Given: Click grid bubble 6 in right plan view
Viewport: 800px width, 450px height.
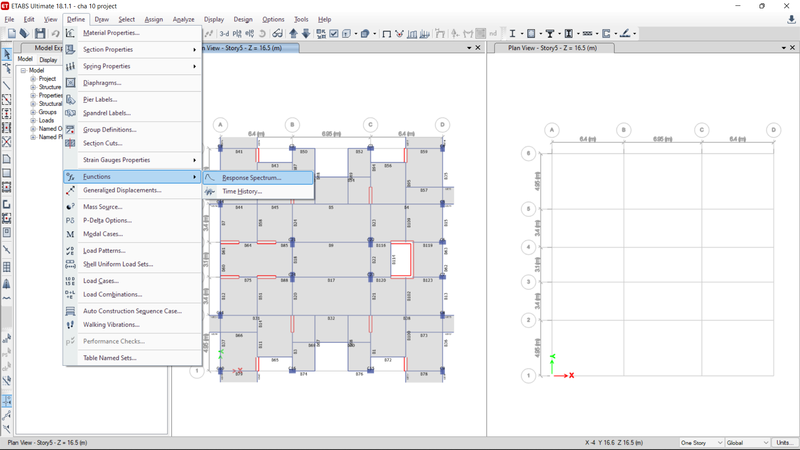Looking at the screenshot, I should click(529, 153).
